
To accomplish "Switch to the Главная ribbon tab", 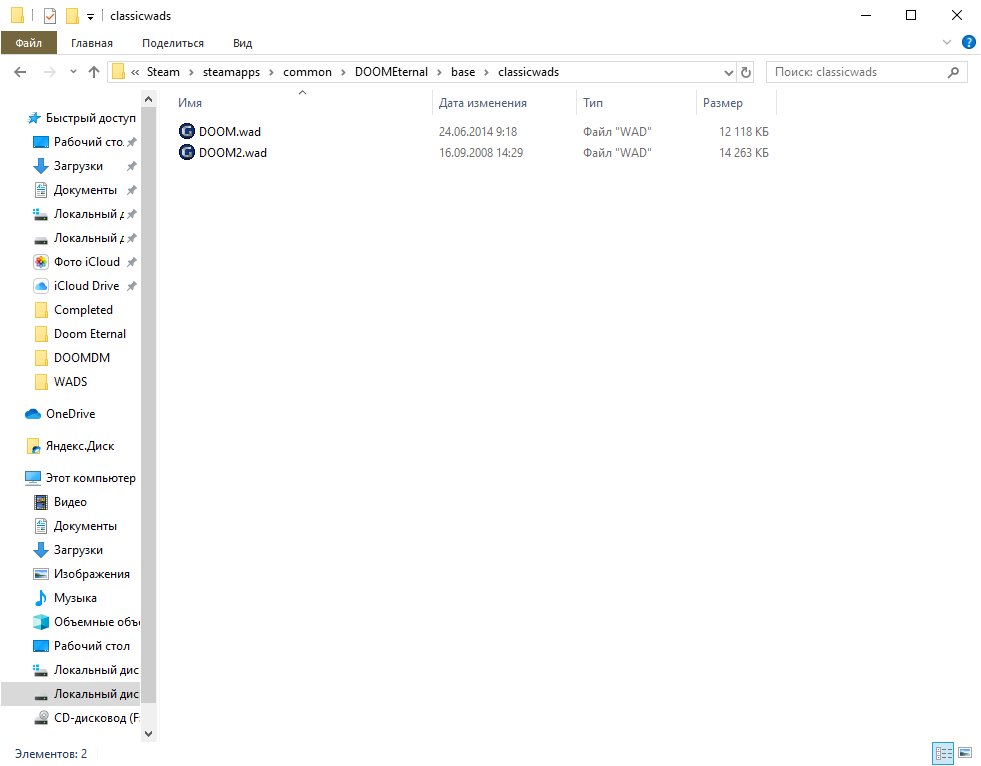I will point(91,43).
